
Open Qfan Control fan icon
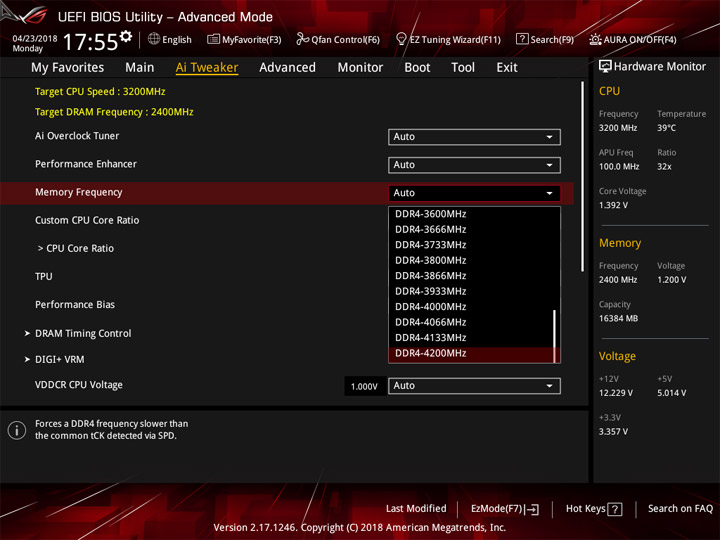pyautogui.click(x=302, y=39)
